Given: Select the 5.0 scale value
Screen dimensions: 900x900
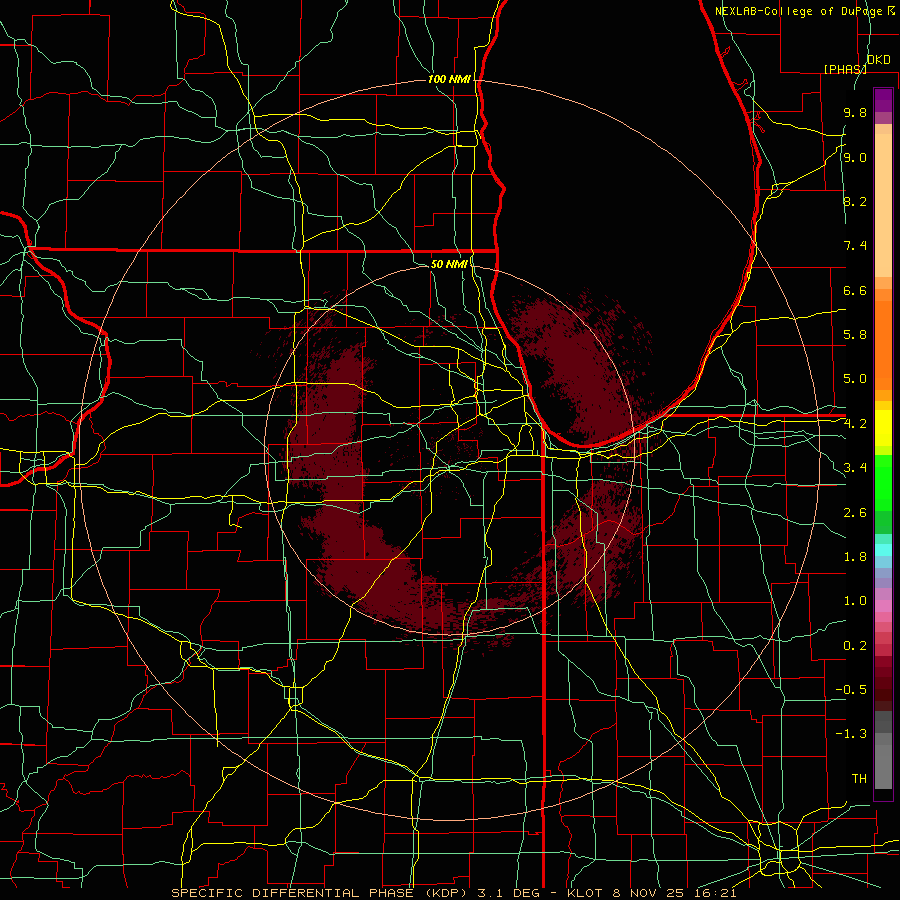Looking at the screenshot, I should click(855, 379).
